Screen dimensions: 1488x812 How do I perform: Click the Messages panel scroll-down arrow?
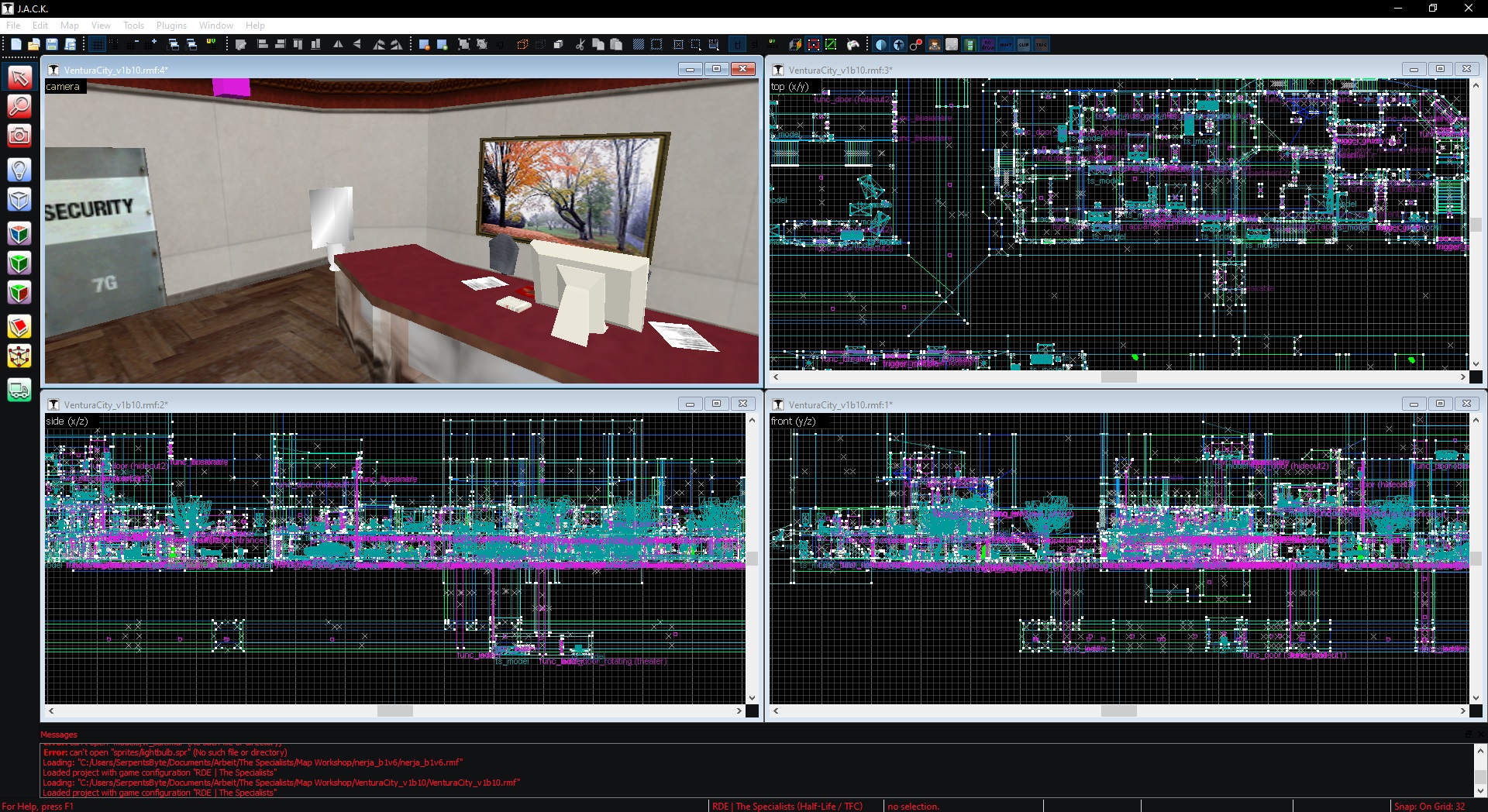pos(1480,791)
